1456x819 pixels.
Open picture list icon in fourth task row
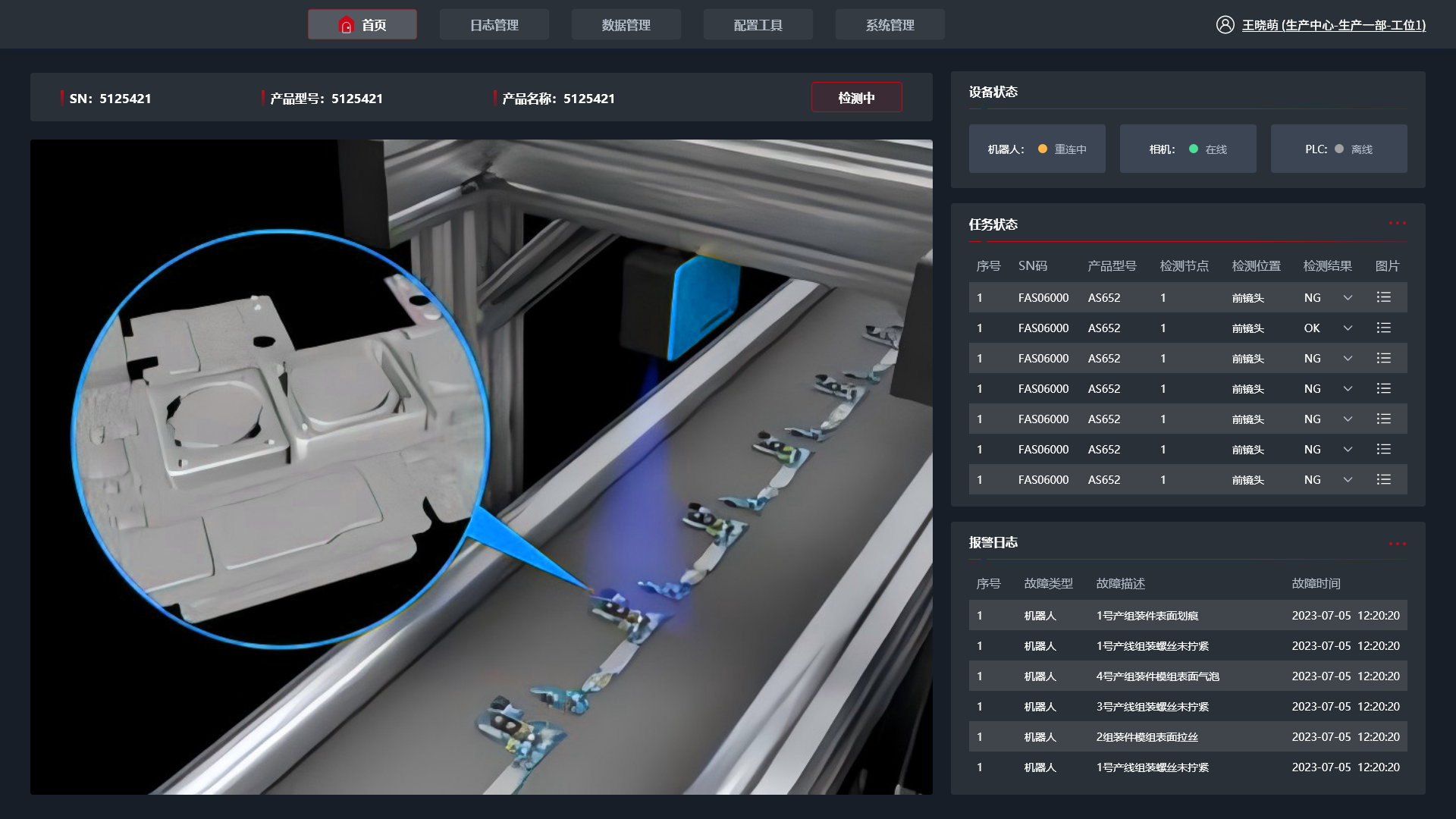click(1383, 388)
